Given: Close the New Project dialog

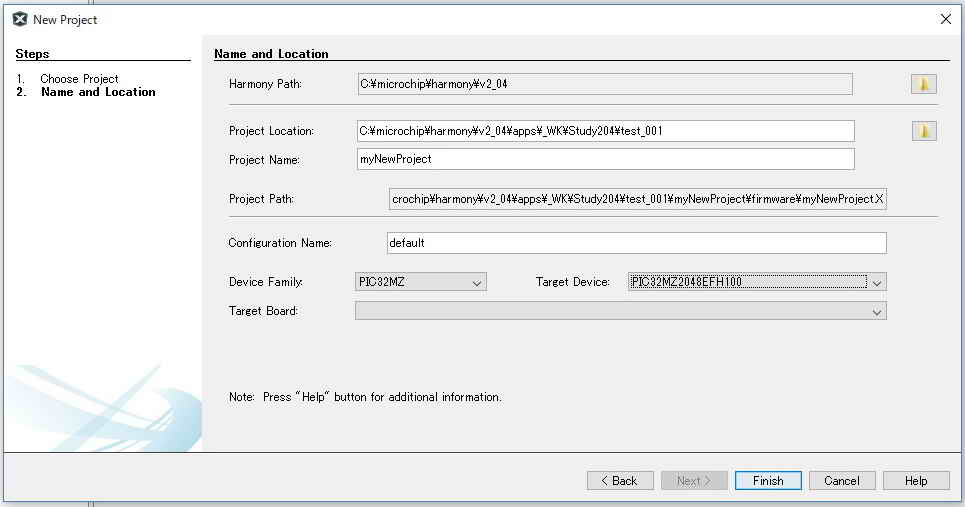Looking at the screenshot, I should tap(946, 19).
